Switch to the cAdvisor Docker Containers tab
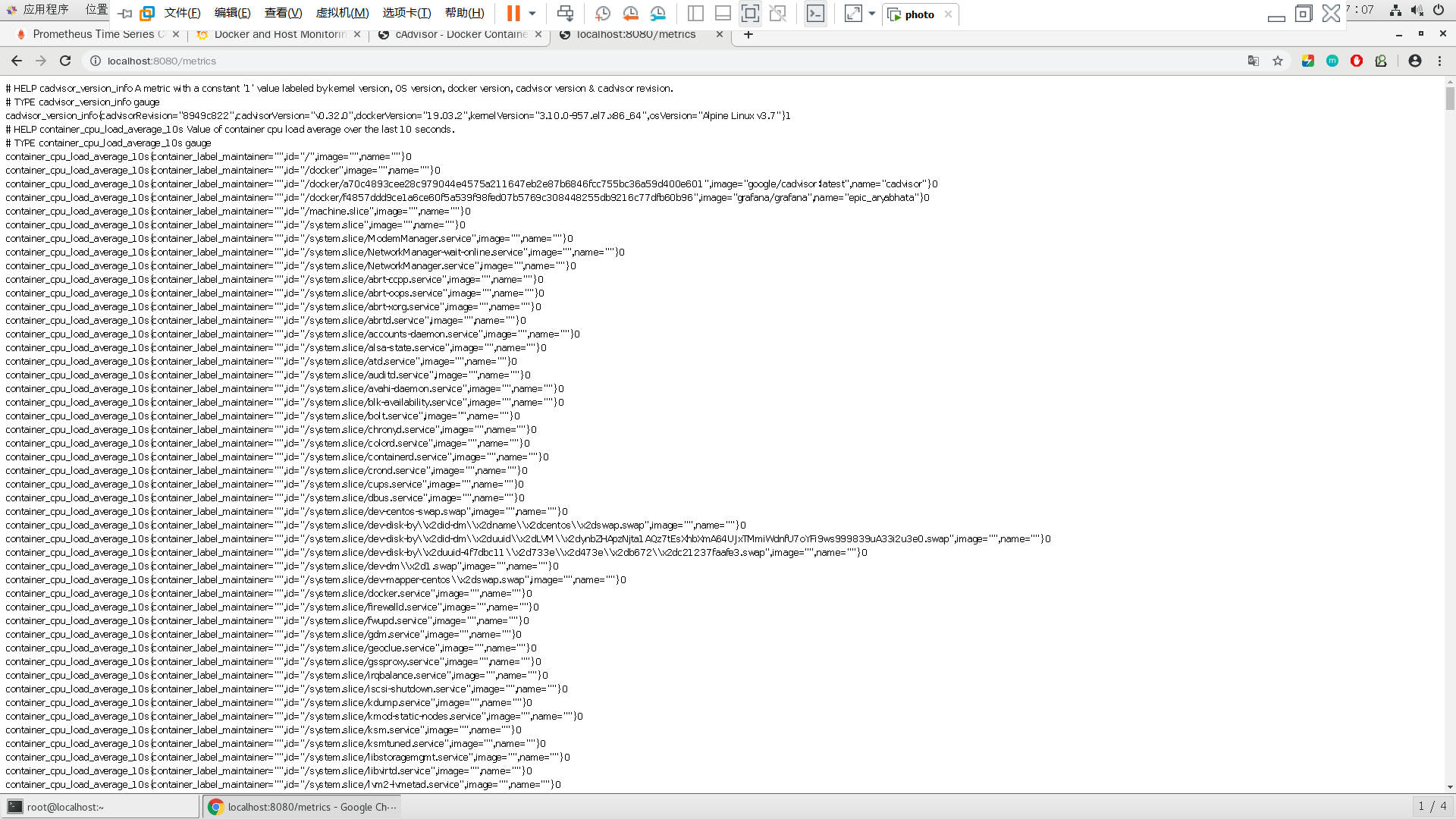Image resolution: width=1456 pixels, height=819 pixels. (460, 34)
